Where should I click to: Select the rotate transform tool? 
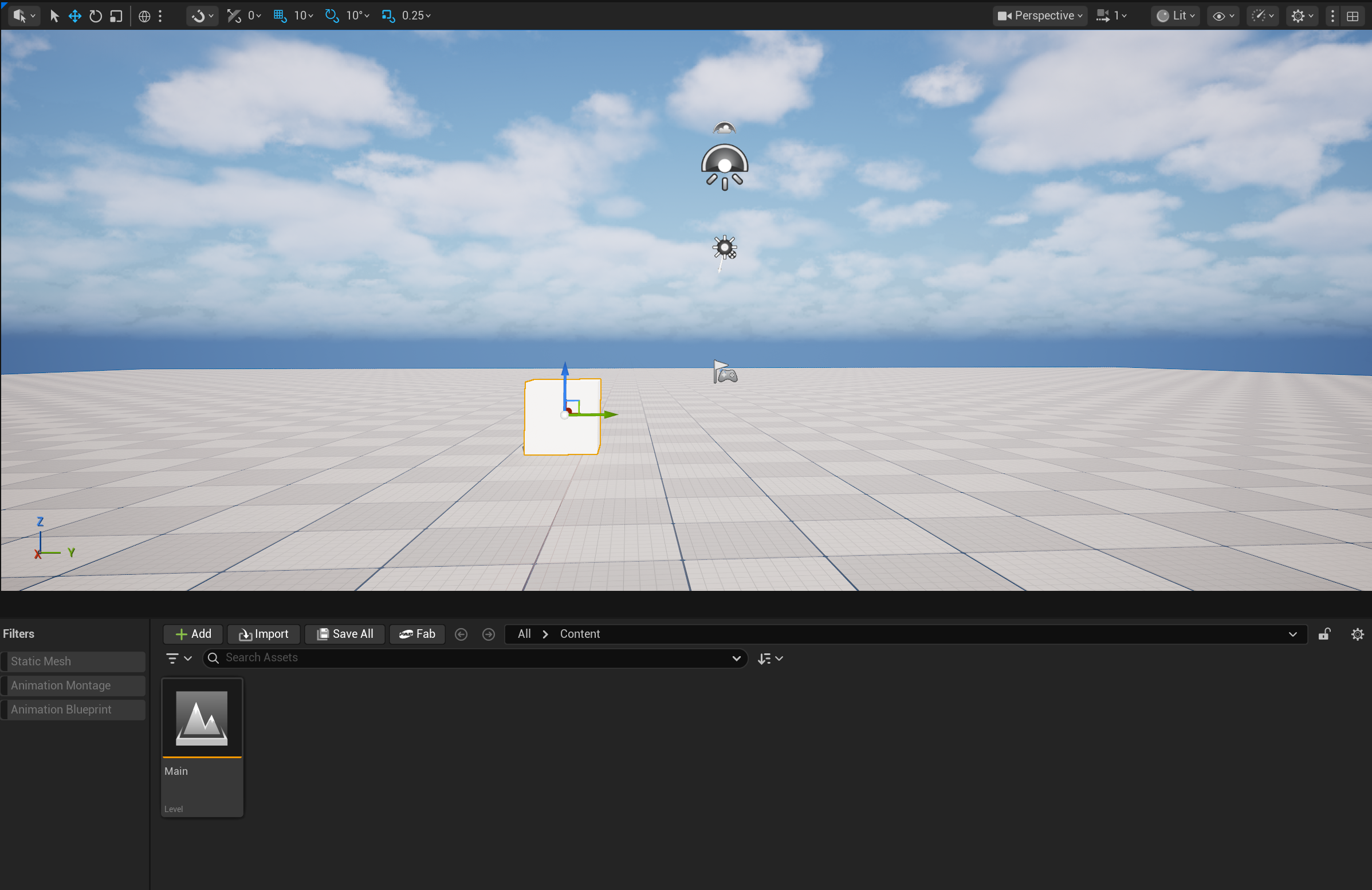point(96,15)
